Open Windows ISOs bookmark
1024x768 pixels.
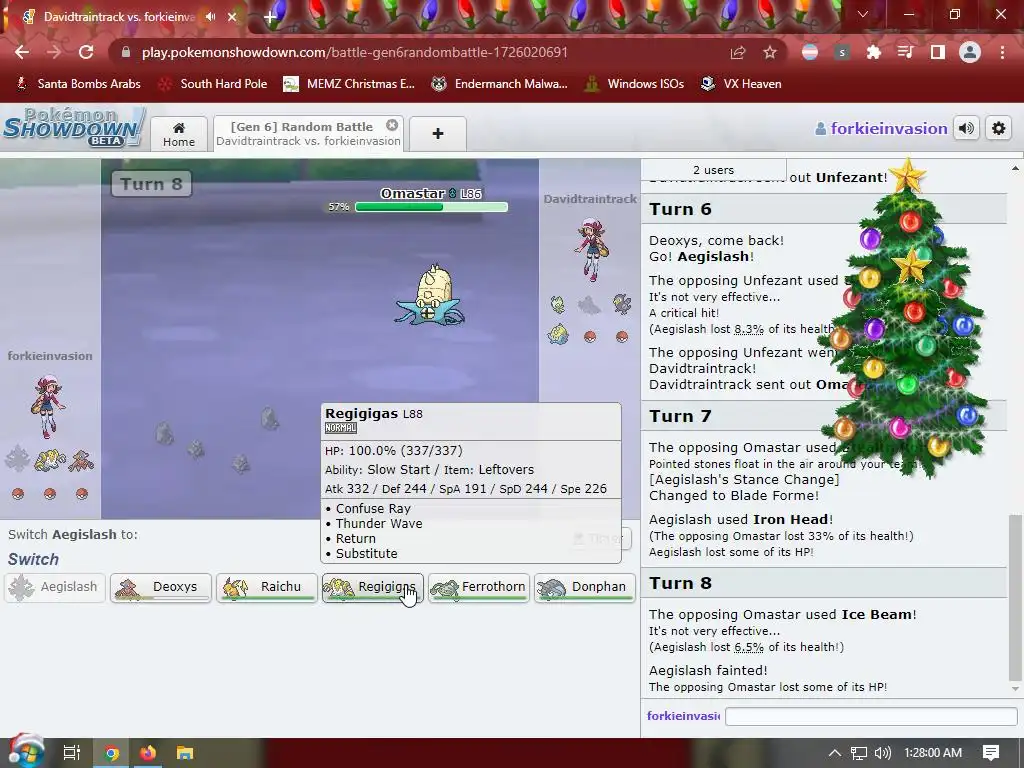[x=633, y=84]
